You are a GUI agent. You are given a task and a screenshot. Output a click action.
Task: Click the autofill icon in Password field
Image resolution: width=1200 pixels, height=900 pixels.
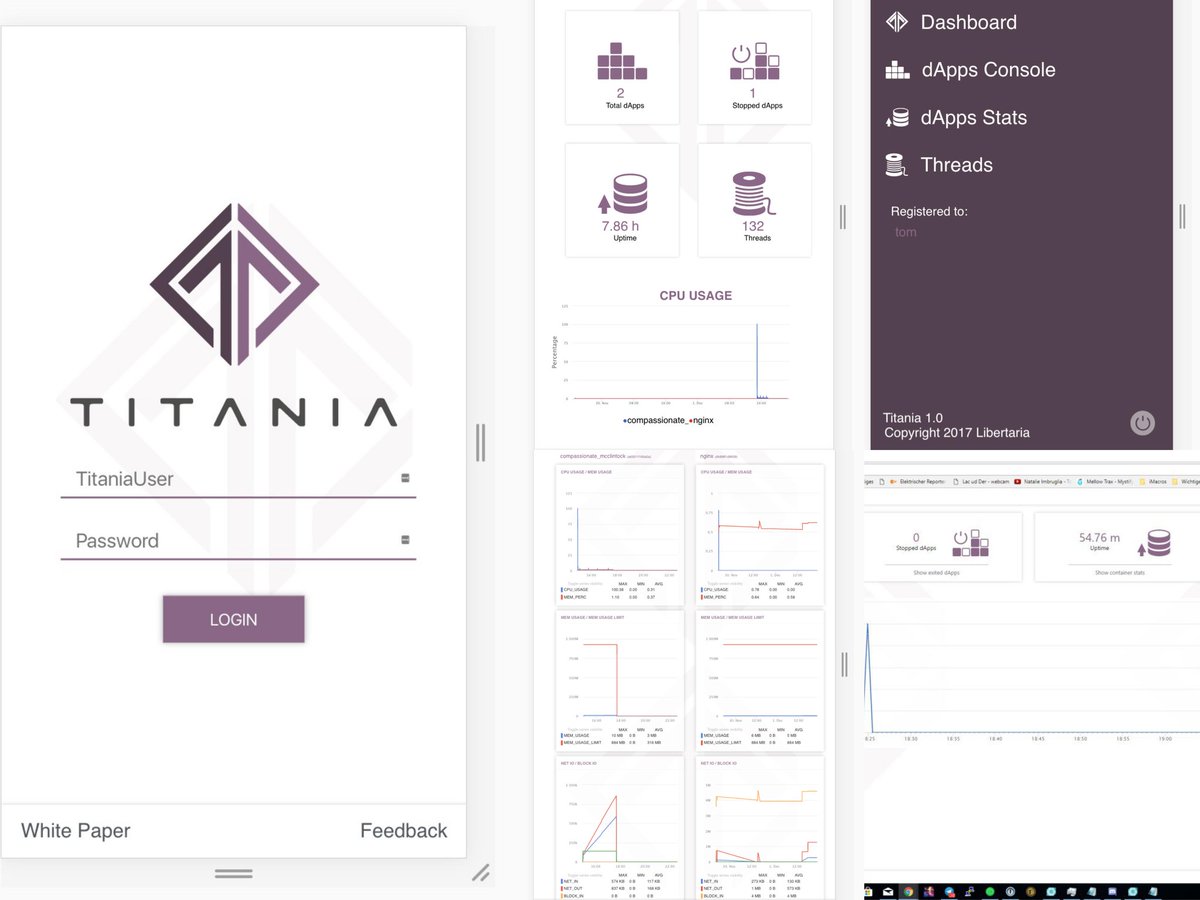click(x=405, y=540)
